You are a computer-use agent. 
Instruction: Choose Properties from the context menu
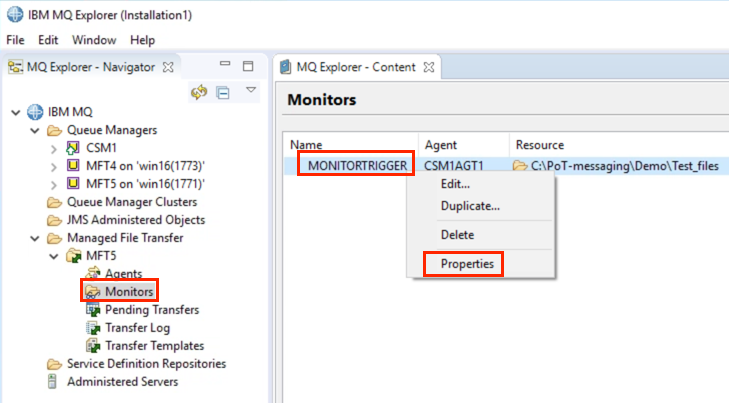click(x=481, y=264)
